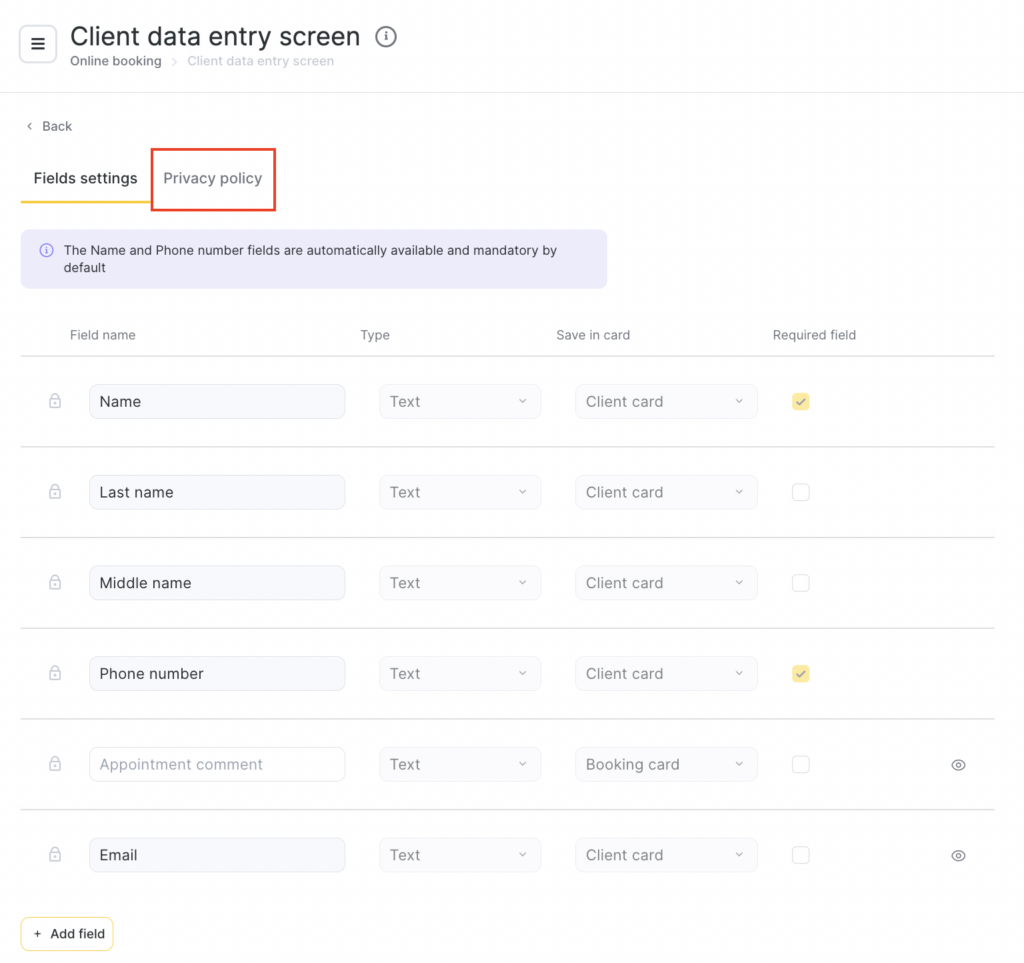Click the lock icon beside Phone number
Screen dimensions: 1024x963
pos(55,674)
